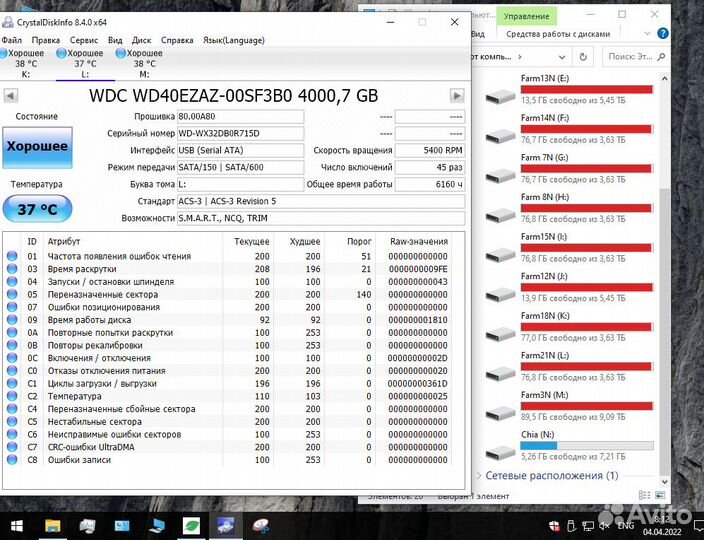Select drive Farm3N (M:) in Explorer
The image size is (704, 540).
pyautogui.click(x=569, y=406)
